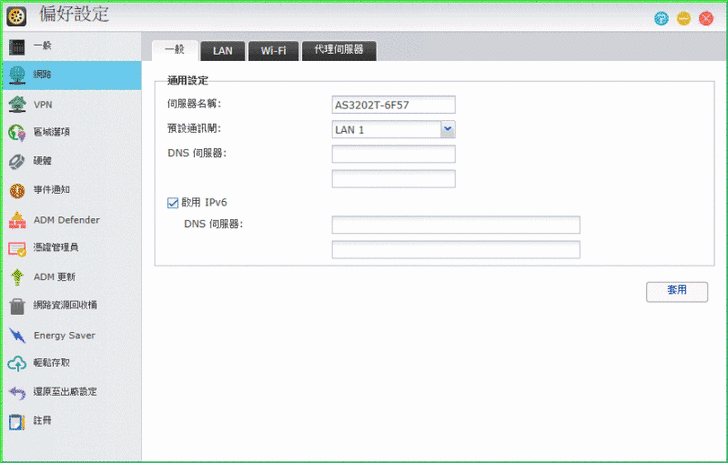The width and height of the screenshot is (728, 463).
Task: Open the Hardware (硬體) icon
Action: 17,161
